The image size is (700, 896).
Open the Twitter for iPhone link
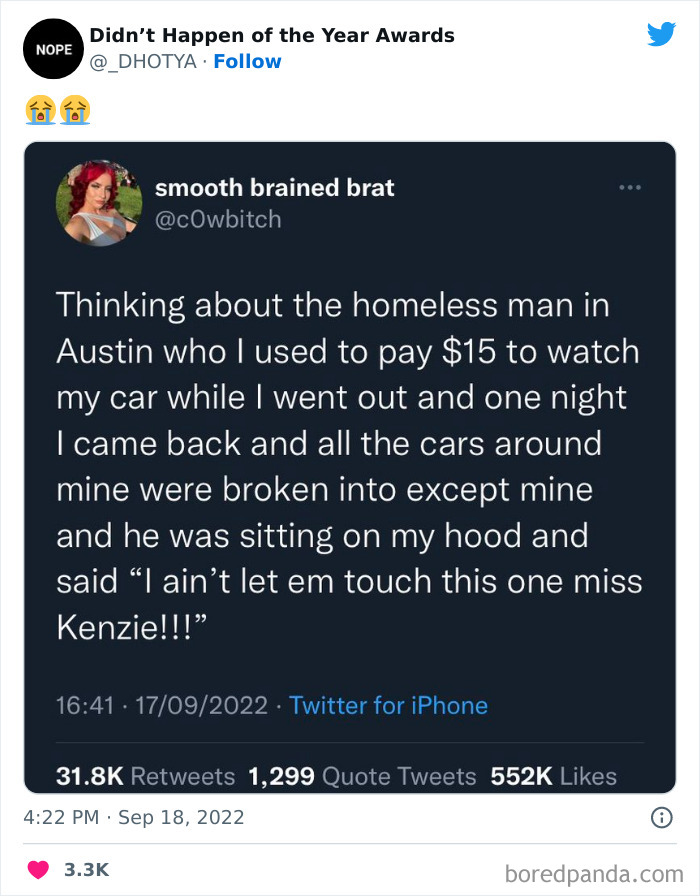[389, 705]
